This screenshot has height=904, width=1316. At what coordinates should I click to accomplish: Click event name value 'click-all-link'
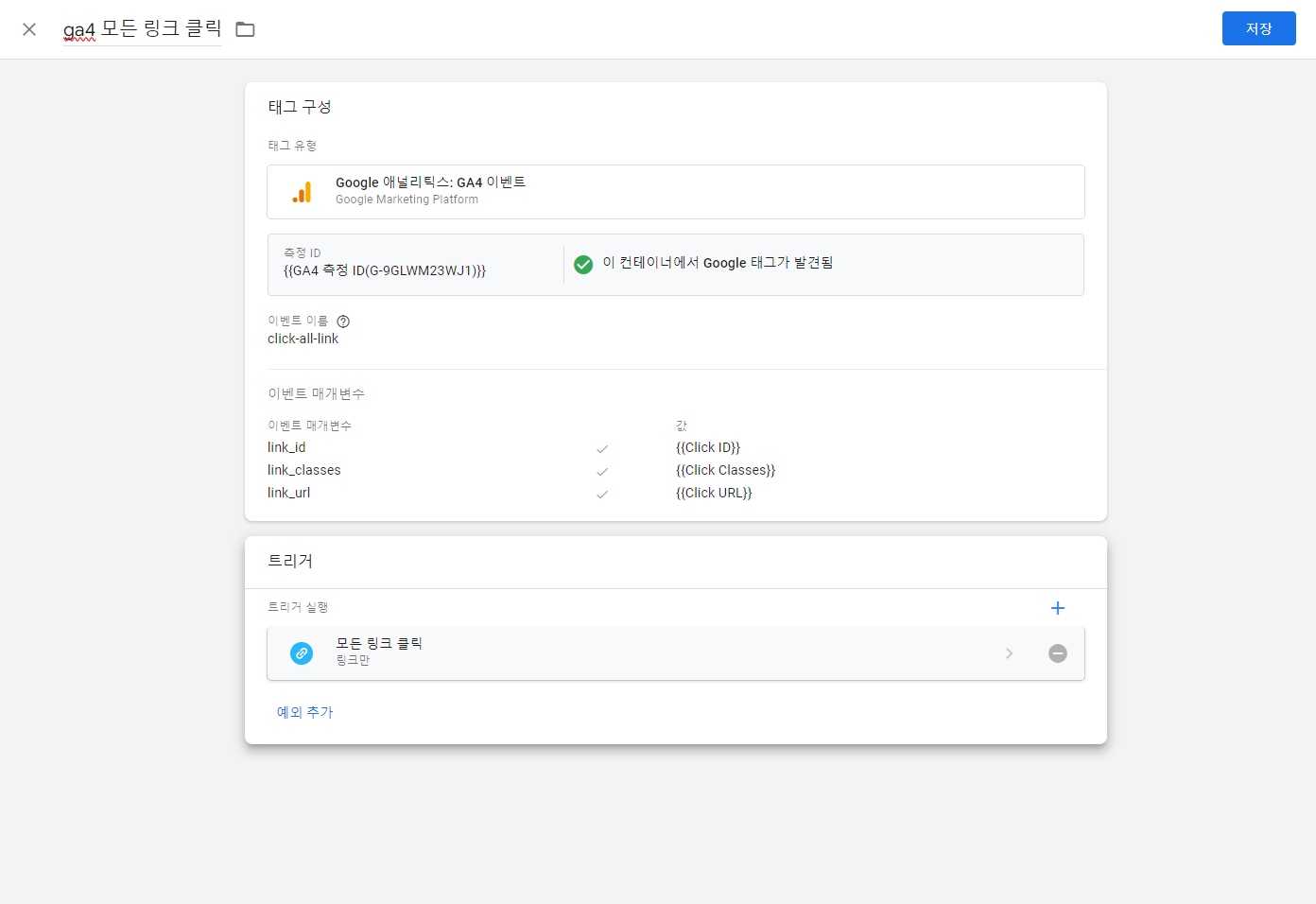(x=303, y=339)
